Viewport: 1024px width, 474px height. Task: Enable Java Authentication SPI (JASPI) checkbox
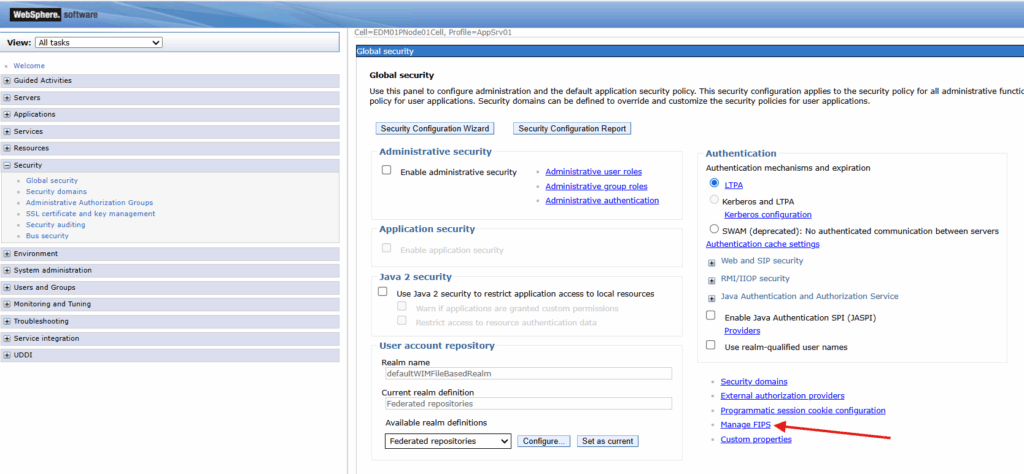coord(711,316)
